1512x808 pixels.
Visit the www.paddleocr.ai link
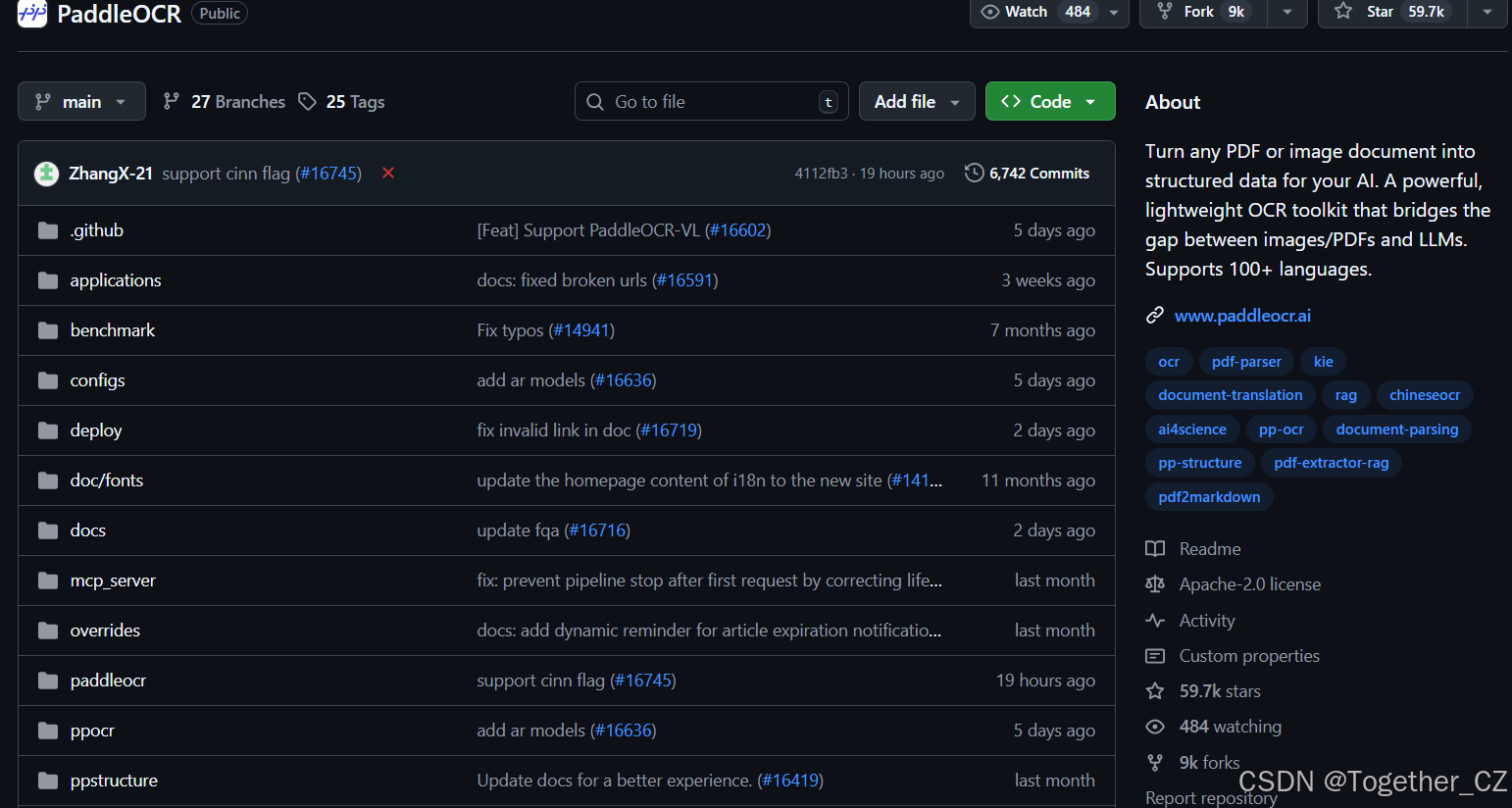[1242, 315]
